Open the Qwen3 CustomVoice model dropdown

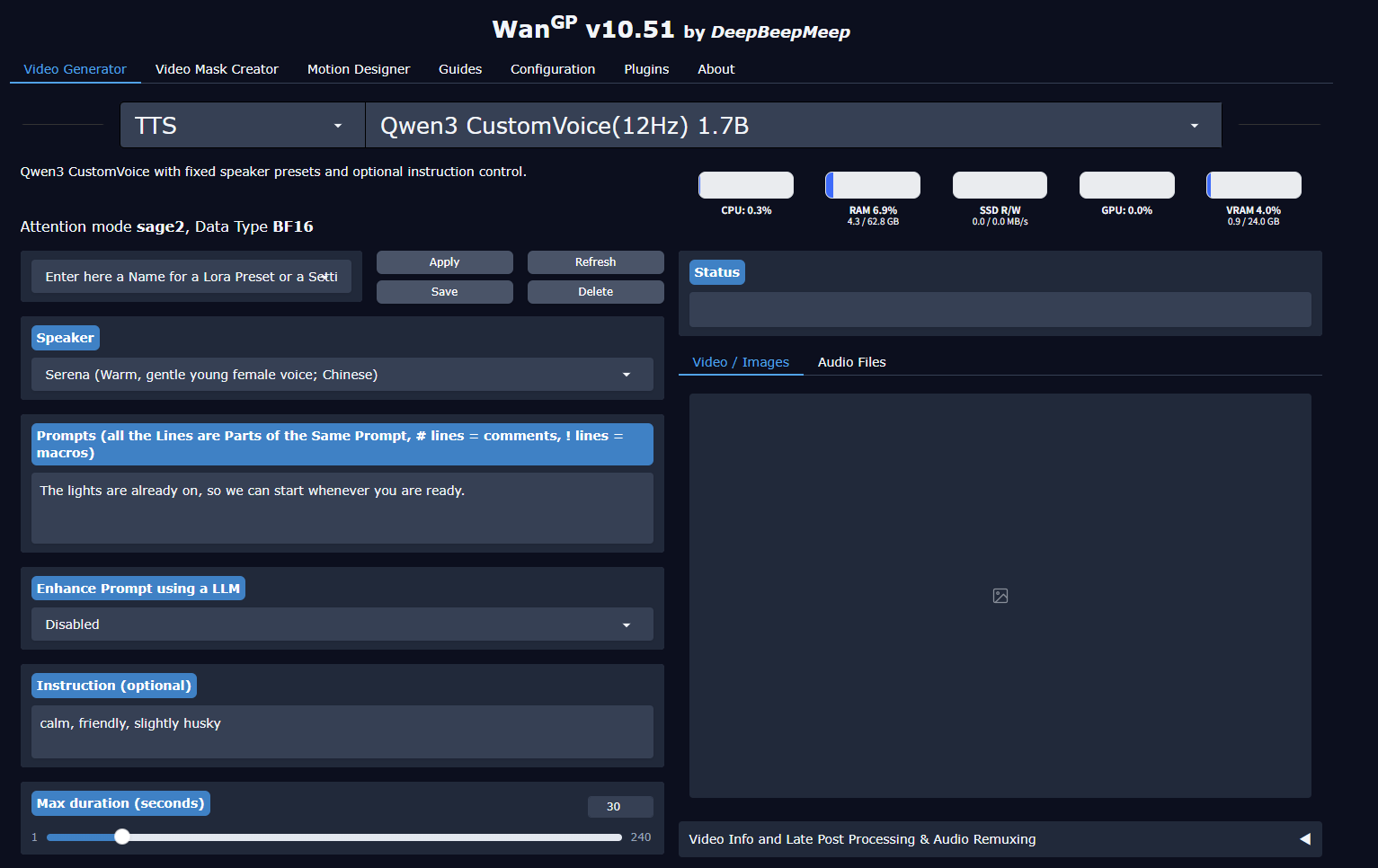click(x=791, y=126)
